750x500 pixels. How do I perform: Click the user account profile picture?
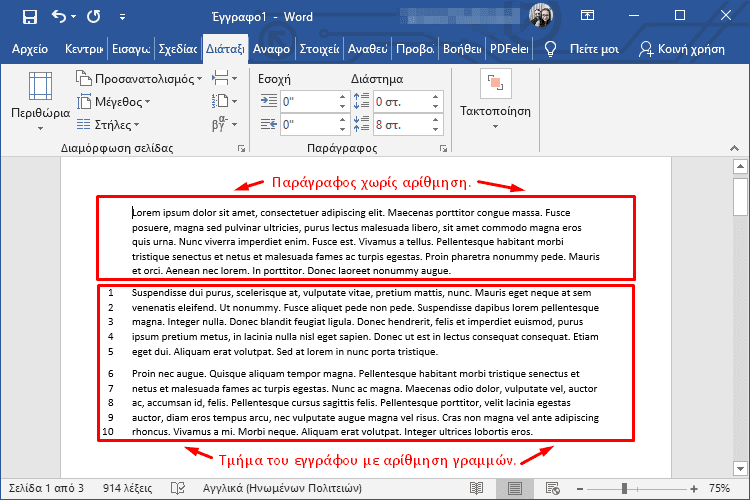541,15
